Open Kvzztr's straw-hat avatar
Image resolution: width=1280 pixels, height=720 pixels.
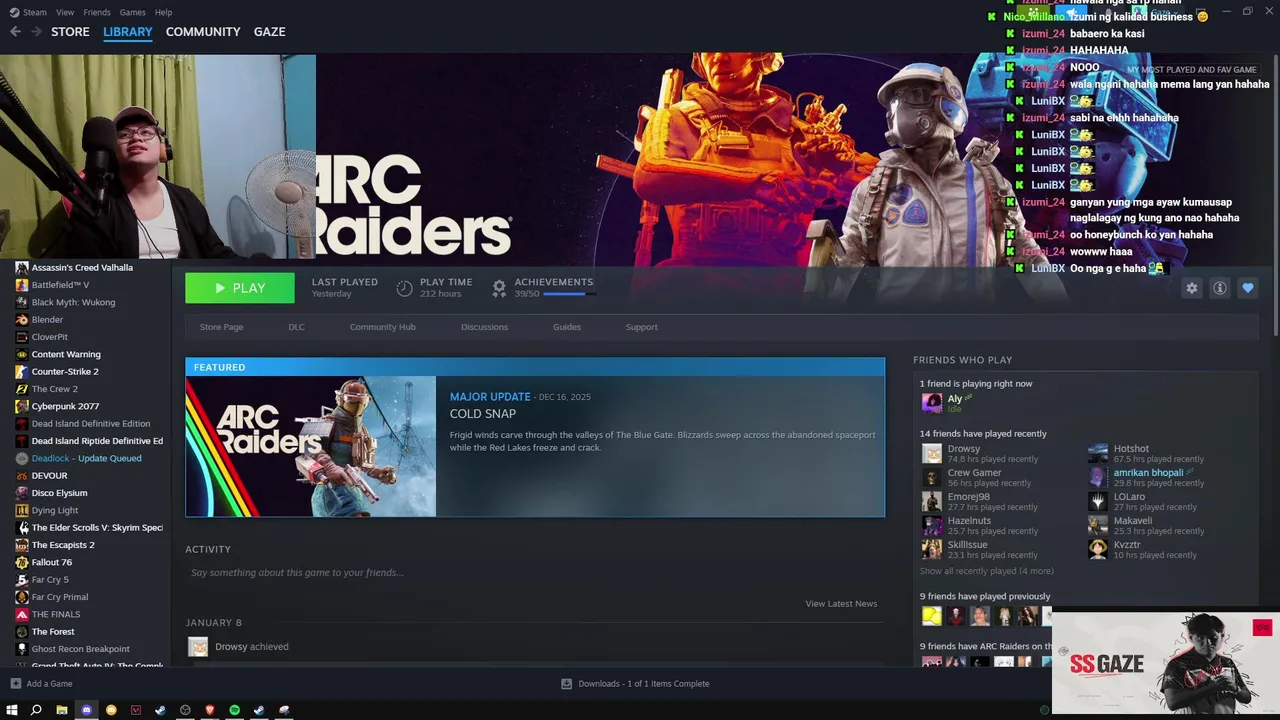1098,549
